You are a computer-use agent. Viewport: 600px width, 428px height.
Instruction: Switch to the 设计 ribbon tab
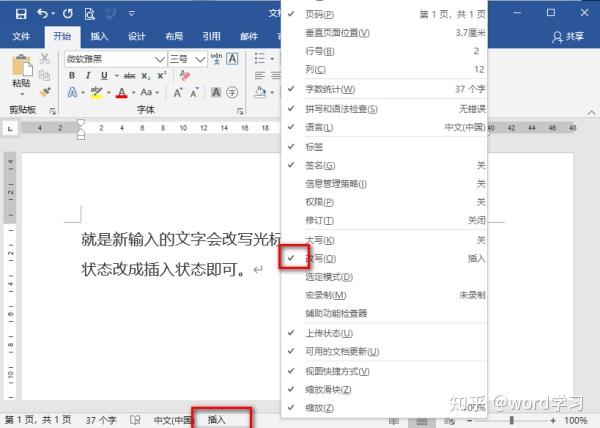pos(137,36)
